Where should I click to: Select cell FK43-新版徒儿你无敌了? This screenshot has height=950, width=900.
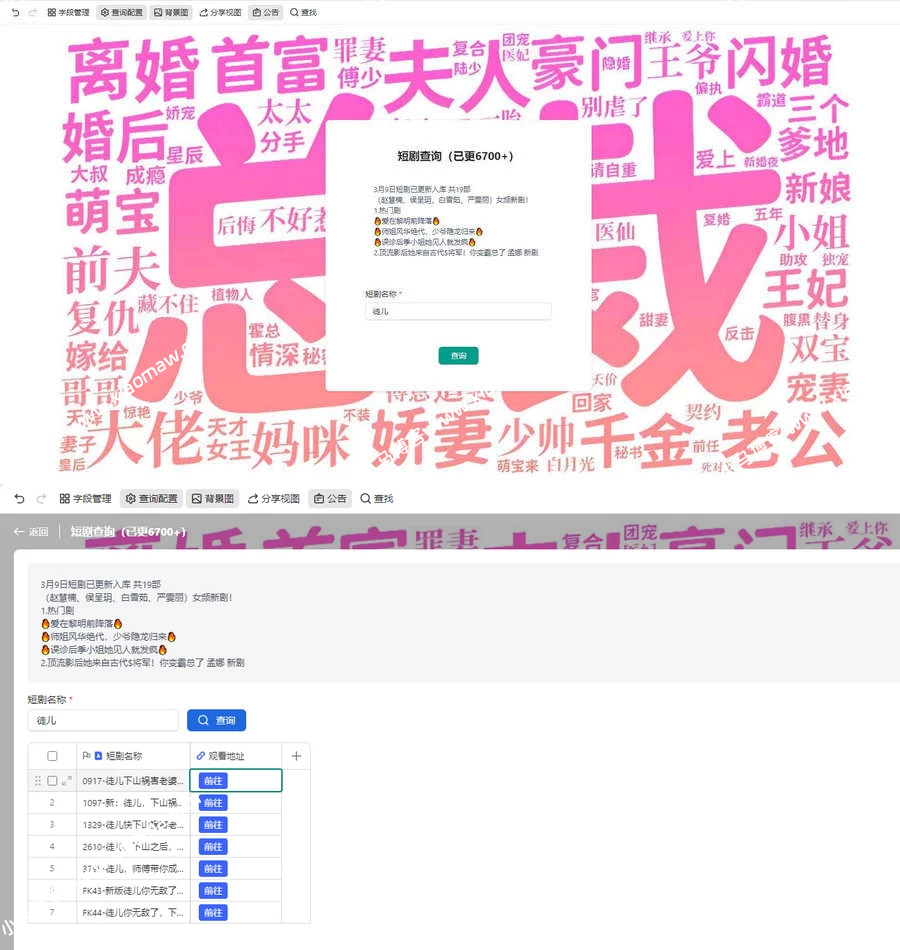133,891
